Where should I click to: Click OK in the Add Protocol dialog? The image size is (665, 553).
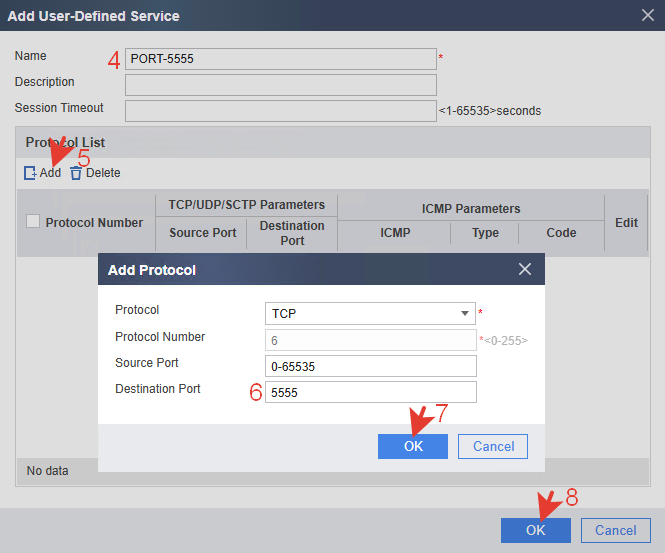(413, 446)
